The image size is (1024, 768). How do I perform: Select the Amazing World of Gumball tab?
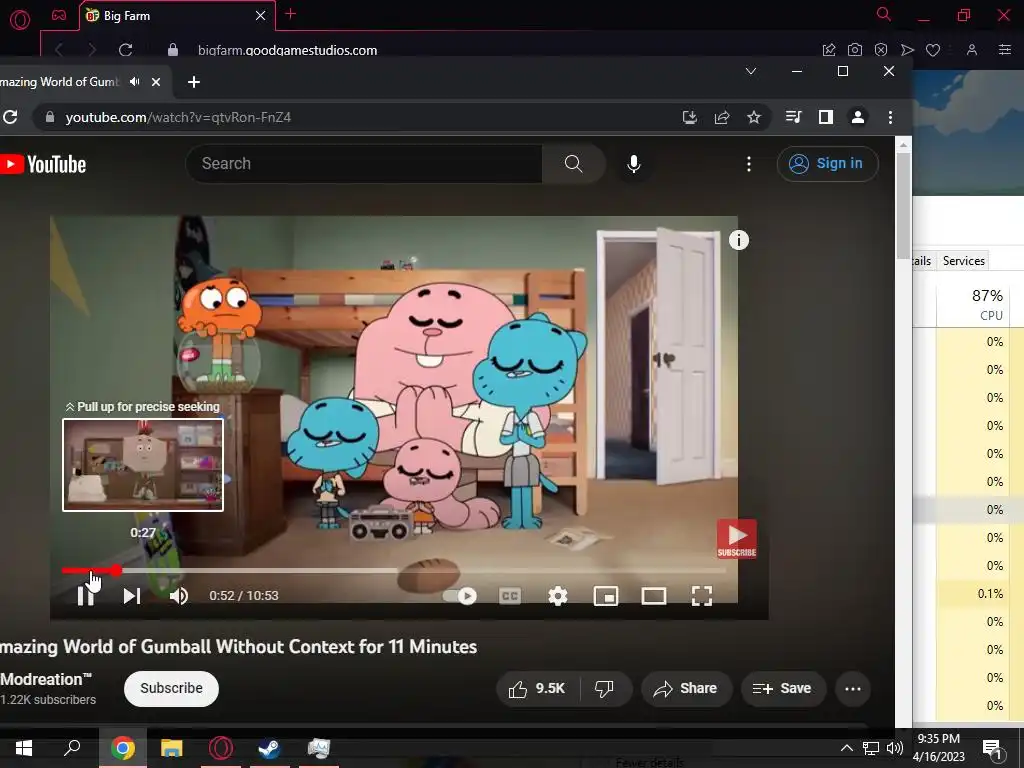pos(62,82)
